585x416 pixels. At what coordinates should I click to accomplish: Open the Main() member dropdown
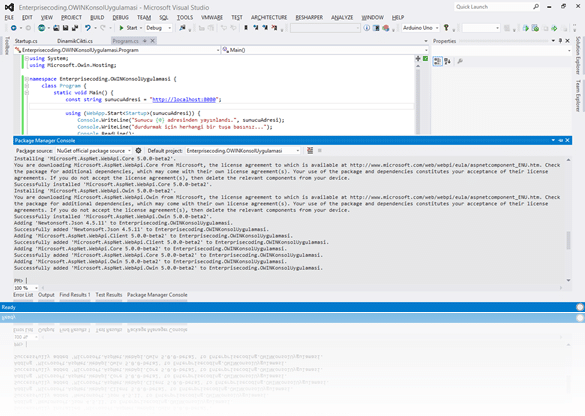coord(325,50)
